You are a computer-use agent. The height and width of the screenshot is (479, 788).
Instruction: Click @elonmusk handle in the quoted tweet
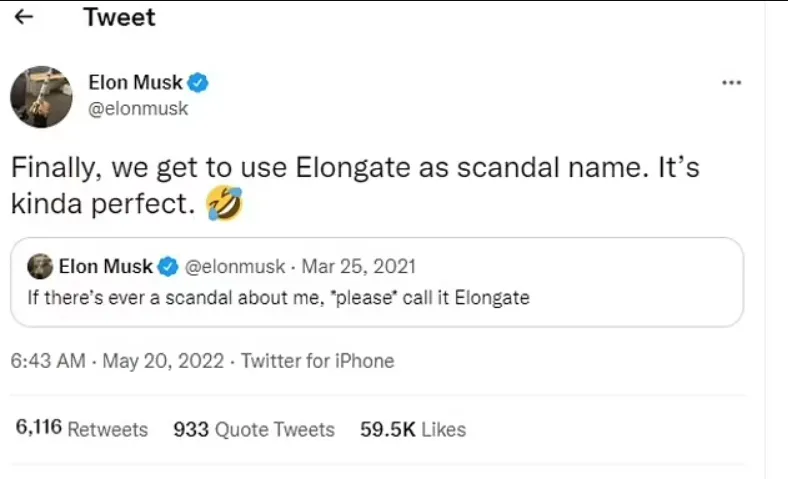click(x=233, y=266)
